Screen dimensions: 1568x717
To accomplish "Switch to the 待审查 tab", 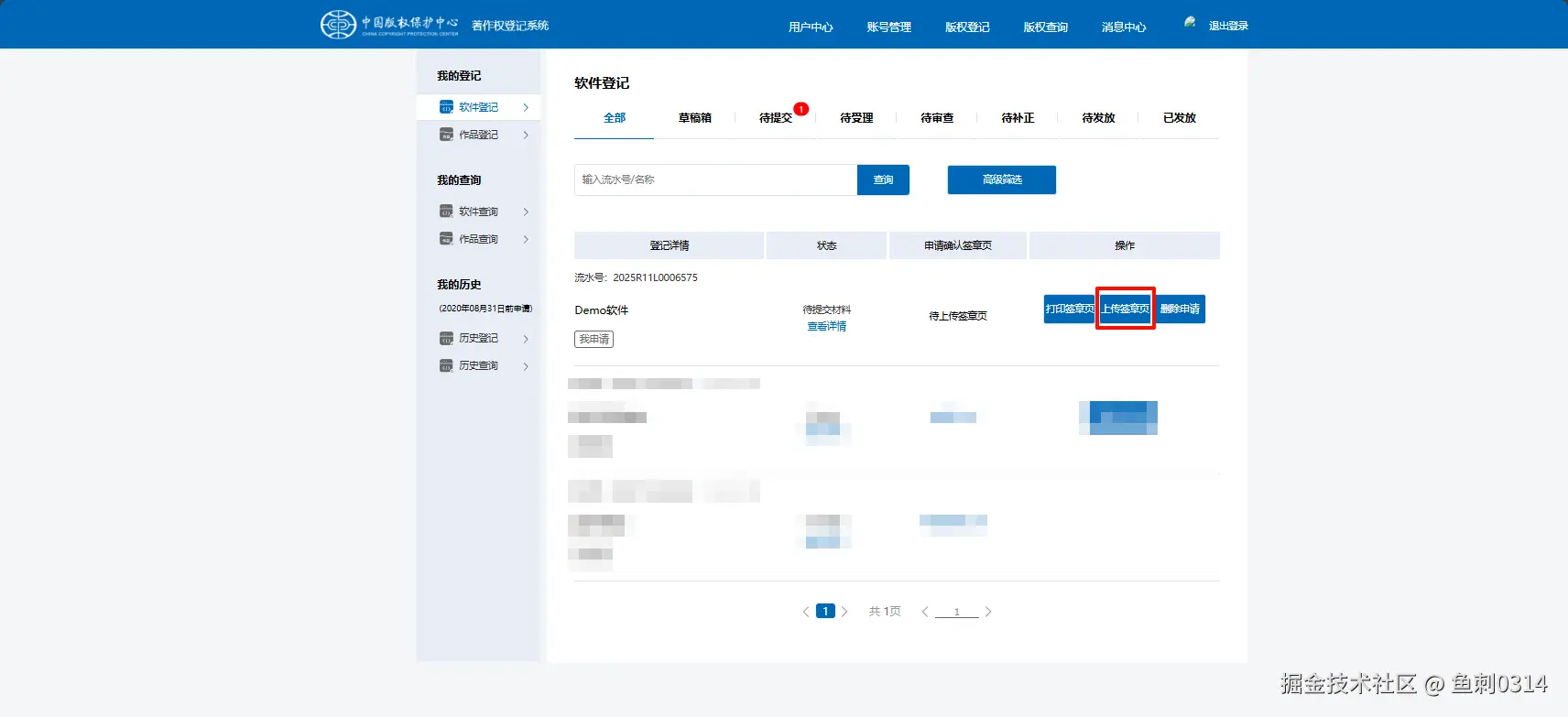I will click(937, 118).
